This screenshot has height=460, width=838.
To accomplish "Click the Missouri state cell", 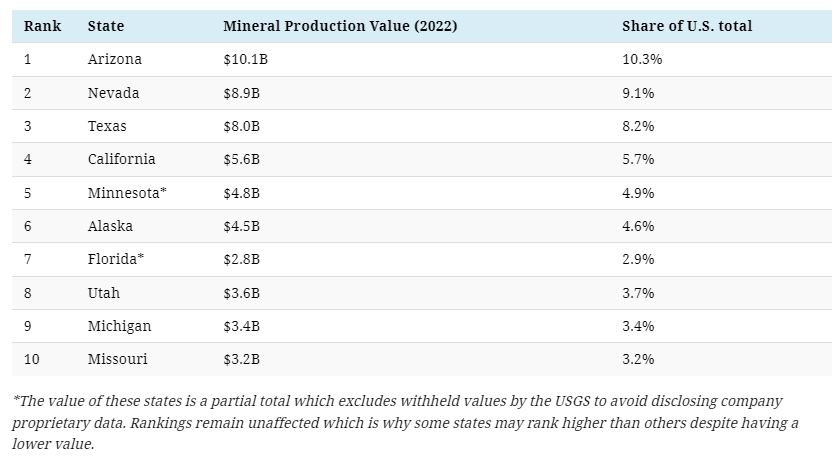I will pyautogui.click(x=119, y=359).
